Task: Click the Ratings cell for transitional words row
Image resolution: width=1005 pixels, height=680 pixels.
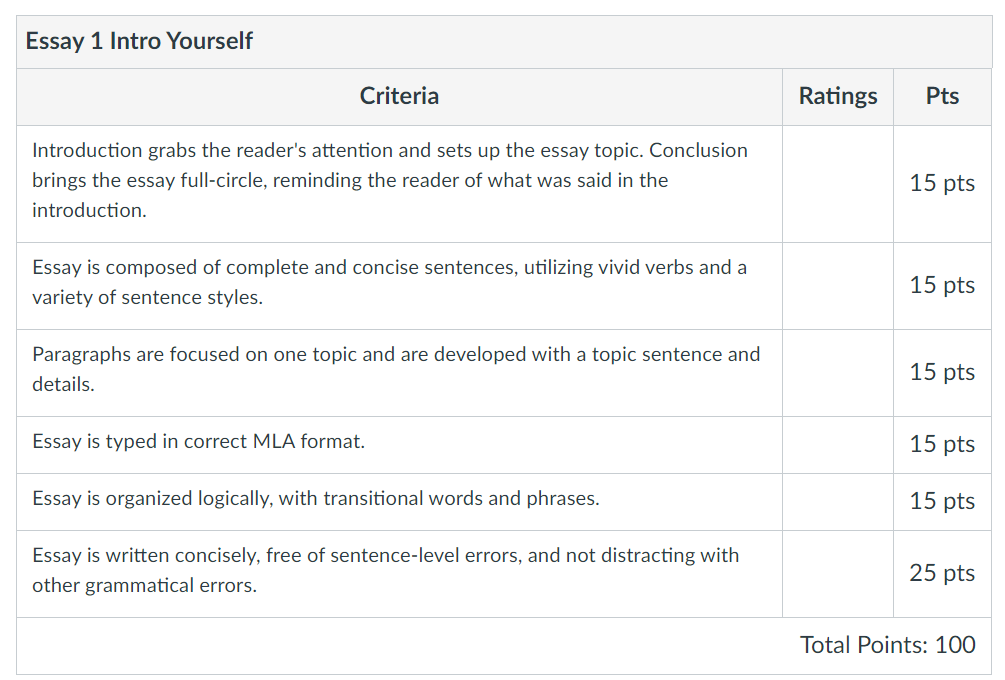Action: [x=838, y=502]
